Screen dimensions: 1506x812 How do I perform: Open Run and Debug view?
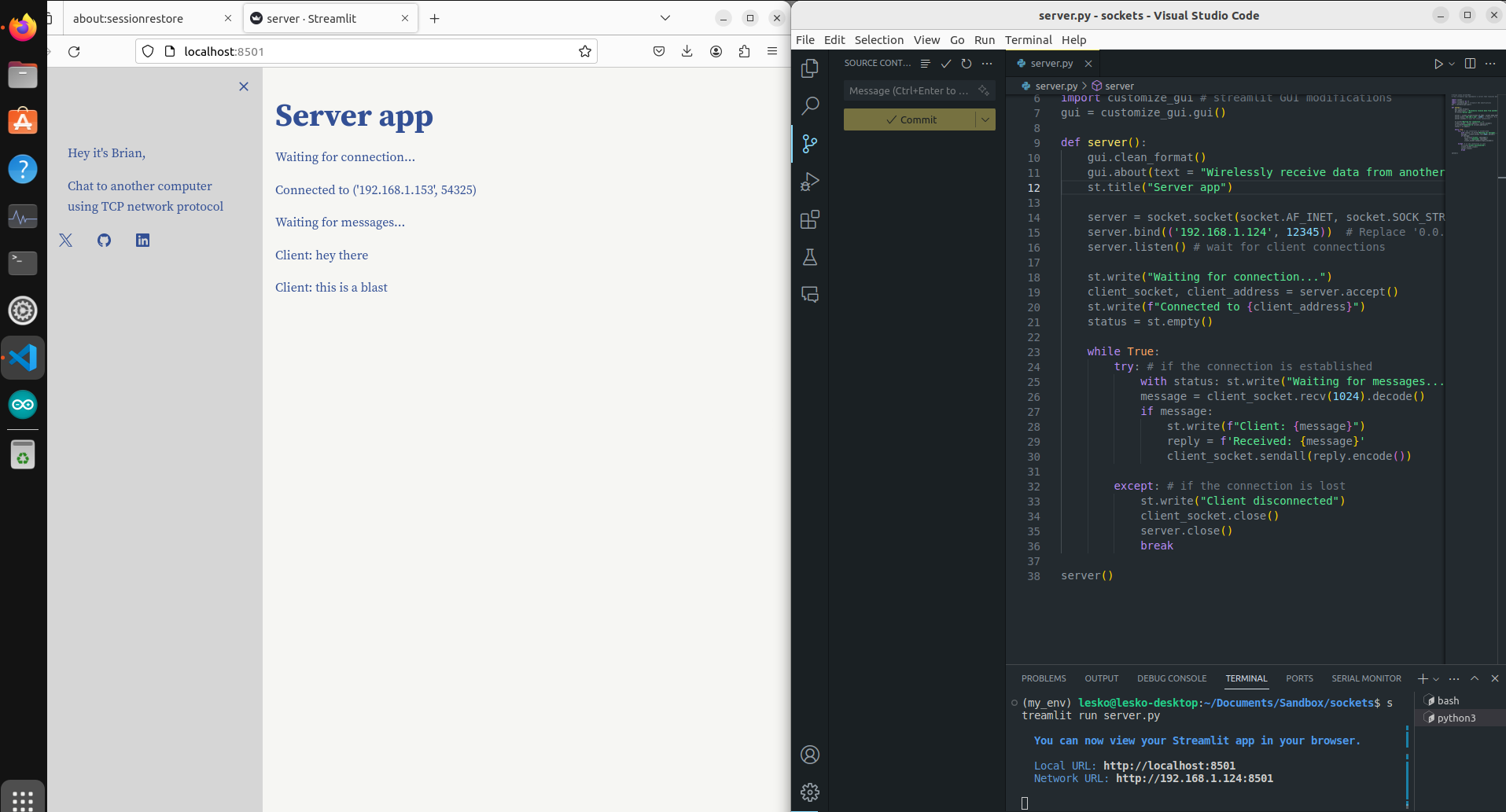pos(810,182)
